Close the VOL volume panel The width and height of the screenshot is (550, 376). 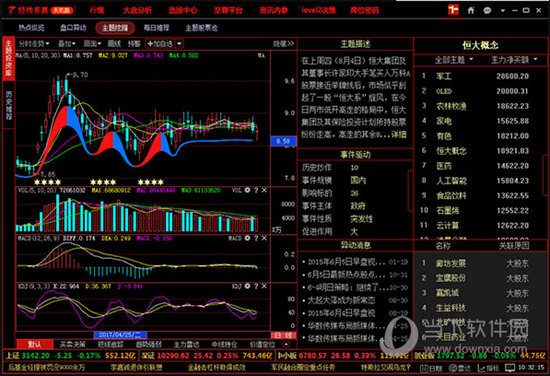click(x=264, y=190)
